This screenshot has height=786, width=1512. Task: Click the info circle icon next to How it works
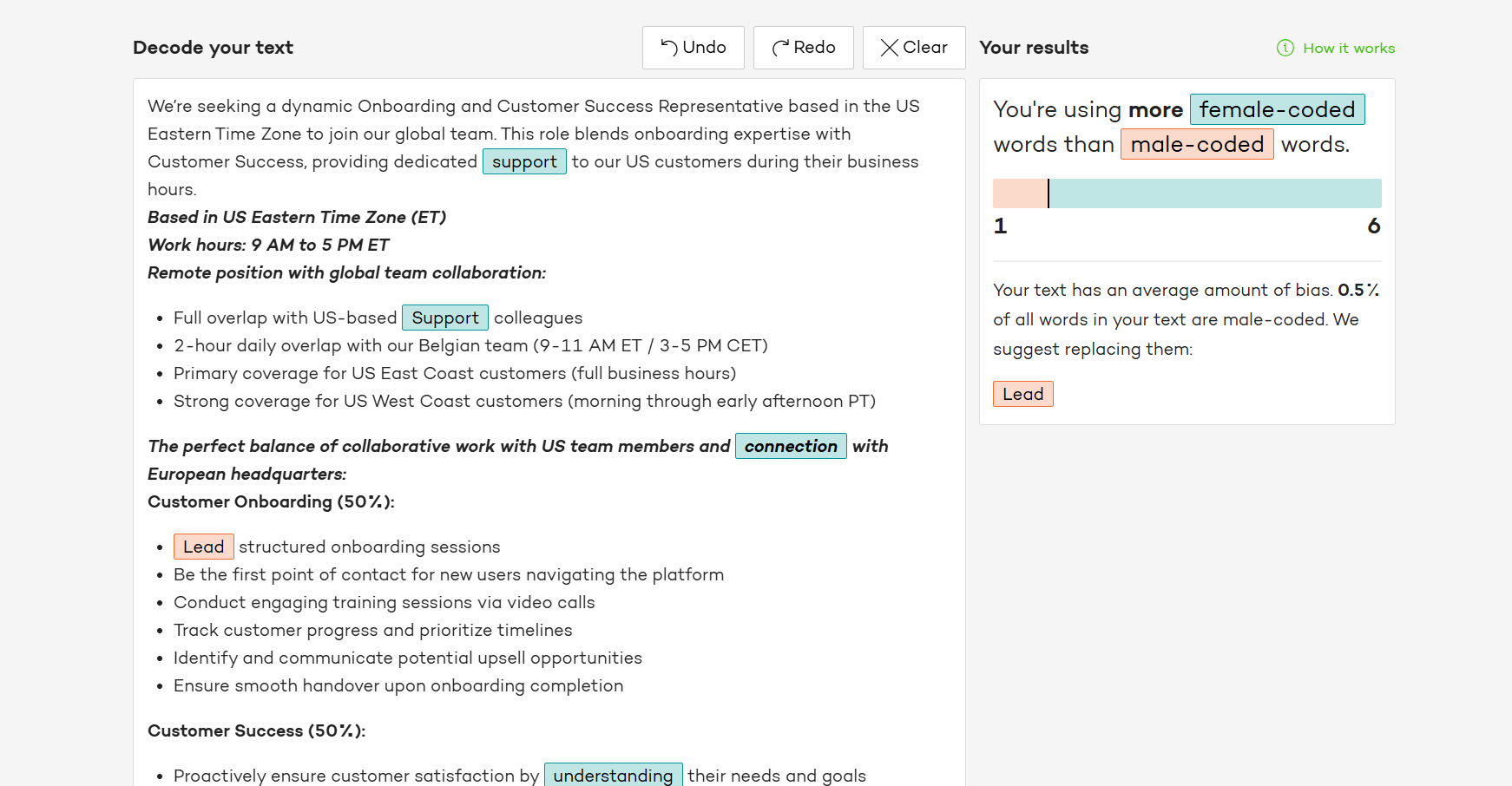point(1284,49)
